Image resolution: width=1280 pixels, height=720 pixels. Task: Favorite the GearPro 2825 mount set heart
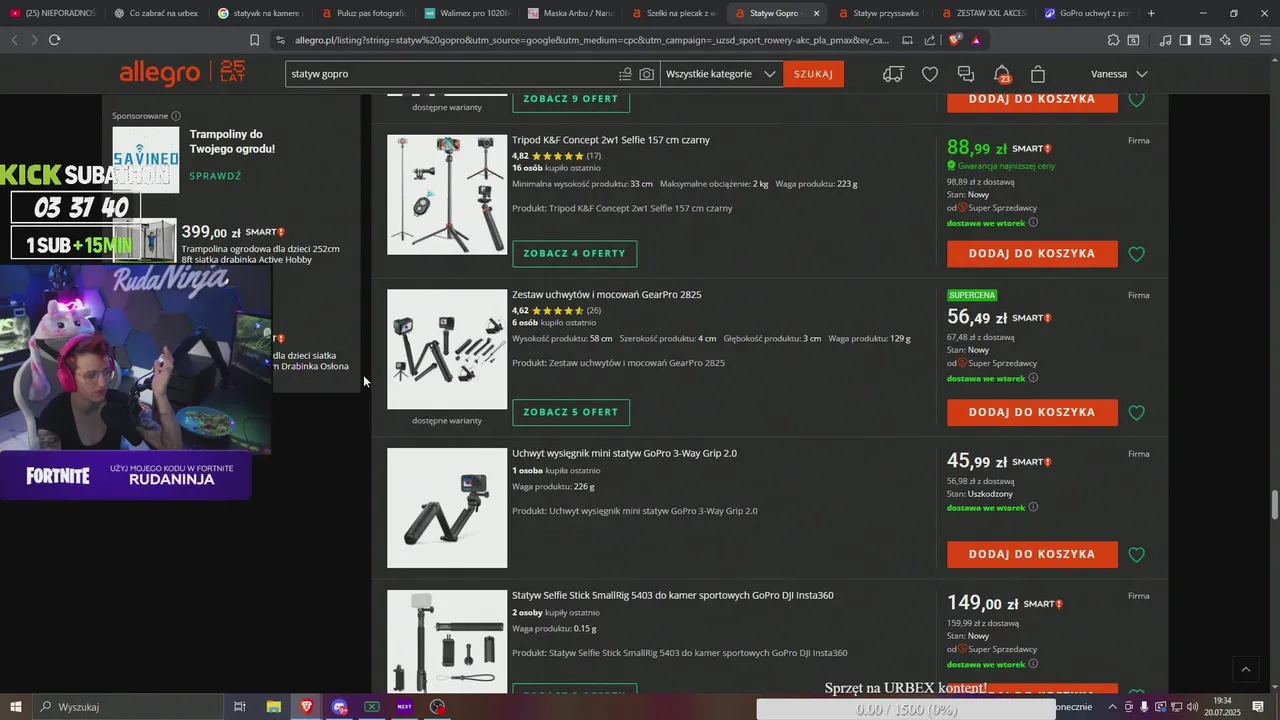[x=1136, y=412]
